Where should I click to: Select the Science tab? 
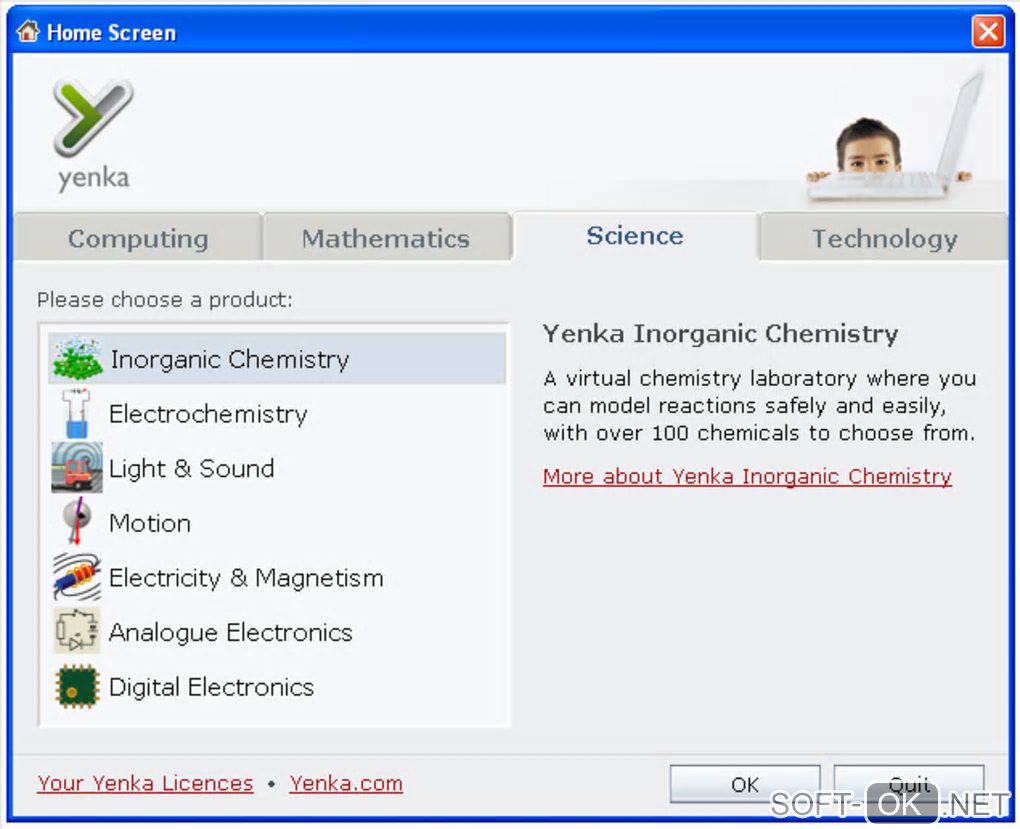(x=635, y=236)
